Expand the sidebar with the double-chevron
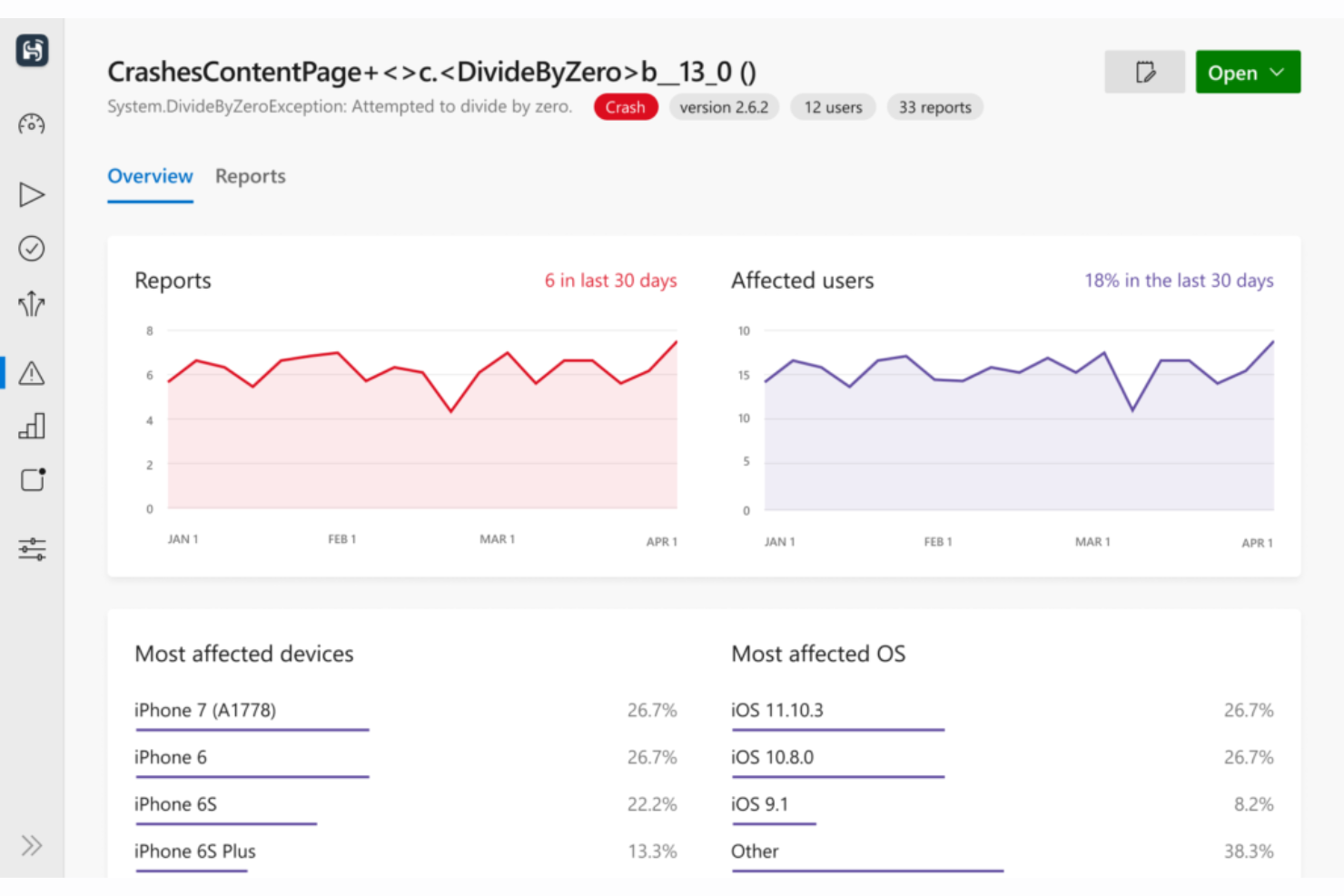 30,844
